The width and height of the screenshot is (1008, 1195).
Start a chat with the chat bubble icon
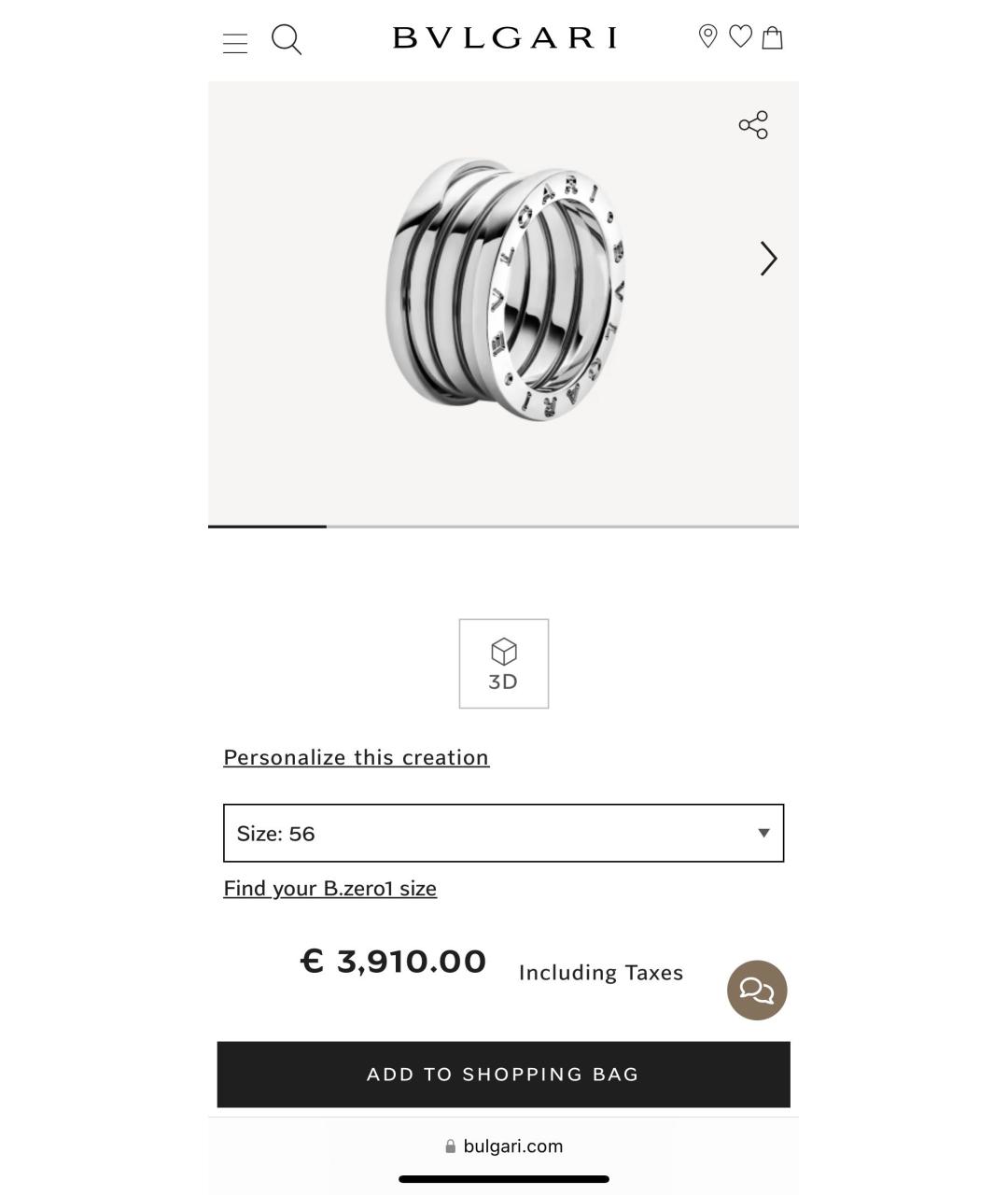(756, 990)
